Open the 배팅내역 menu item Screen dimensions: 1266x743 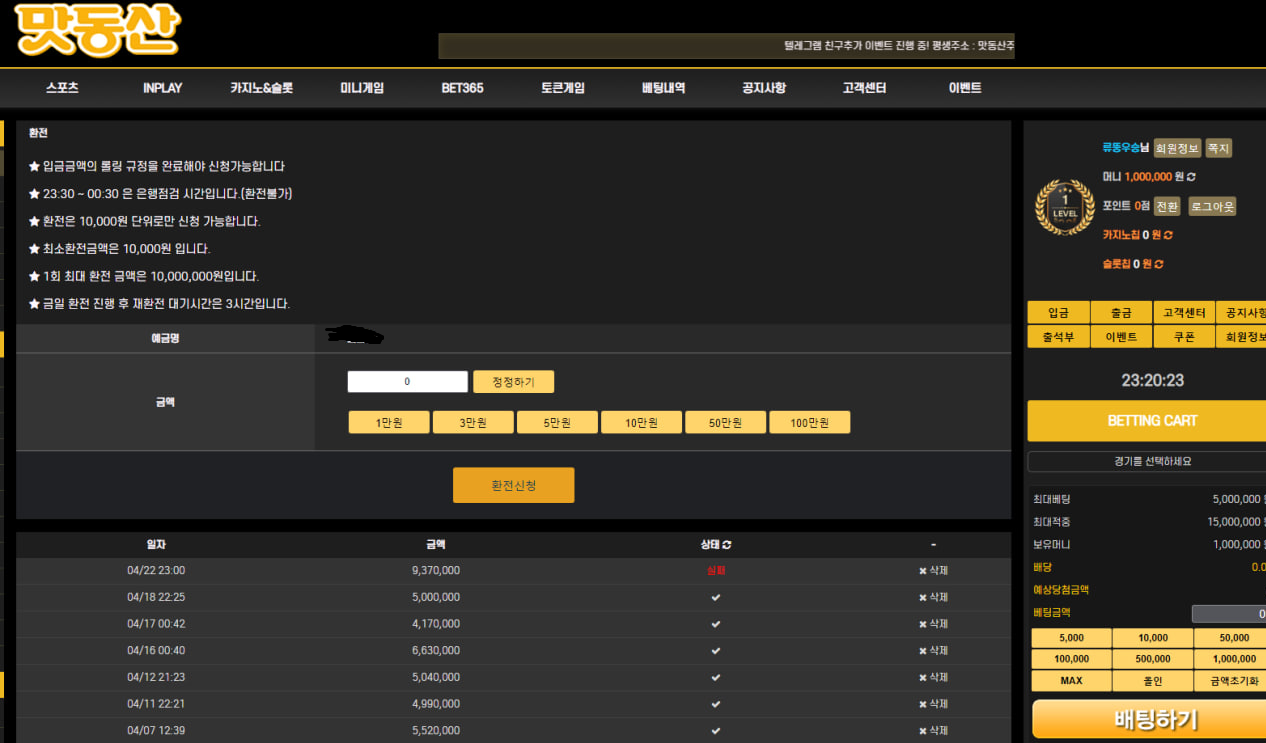pyautogui.click(x=663, y=88)
